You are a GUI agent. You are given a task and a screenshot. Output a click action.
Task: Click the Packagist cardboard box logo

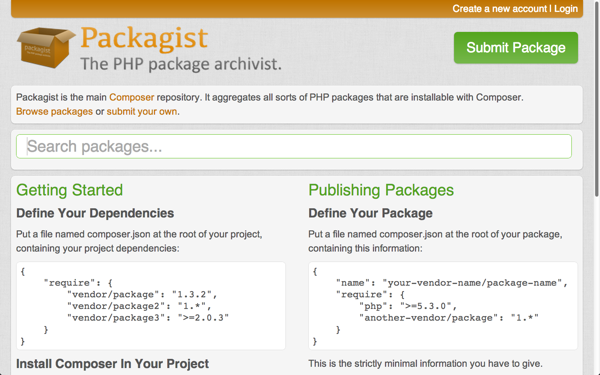(46, 47)
